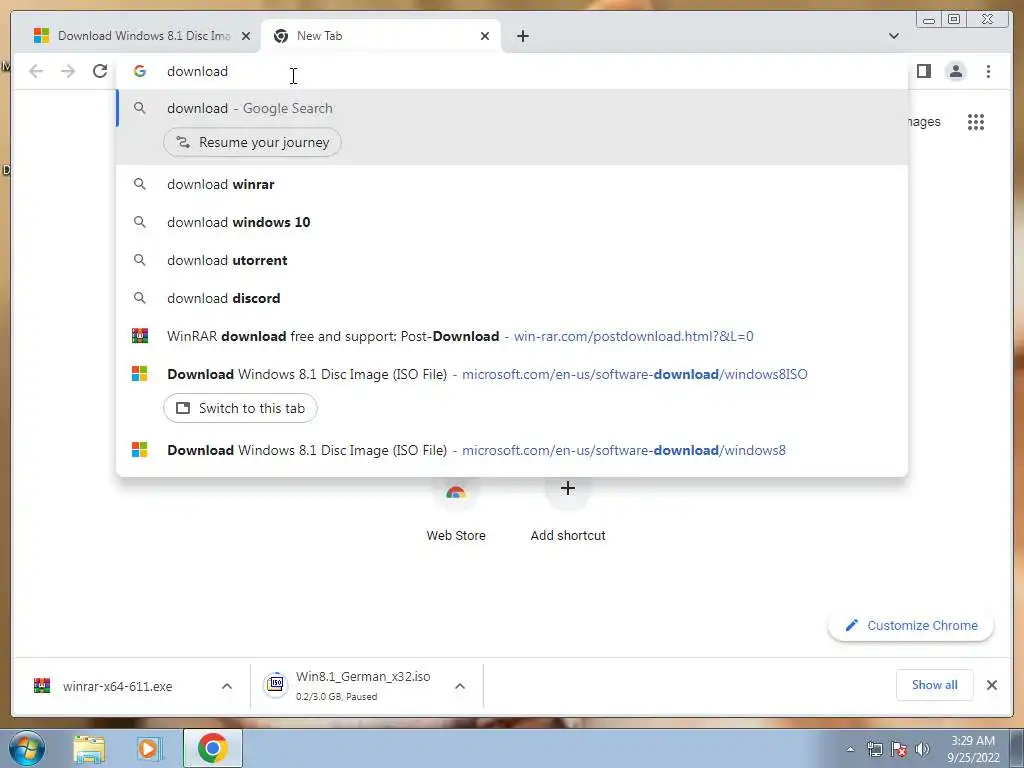Open the WinRAR post-download page suggestion

tap(512, 336)
